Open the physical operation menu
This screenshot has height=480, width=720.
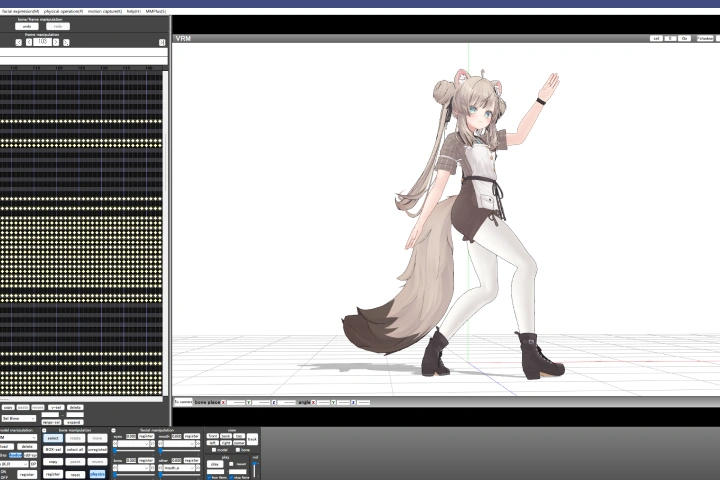point(63,11)
